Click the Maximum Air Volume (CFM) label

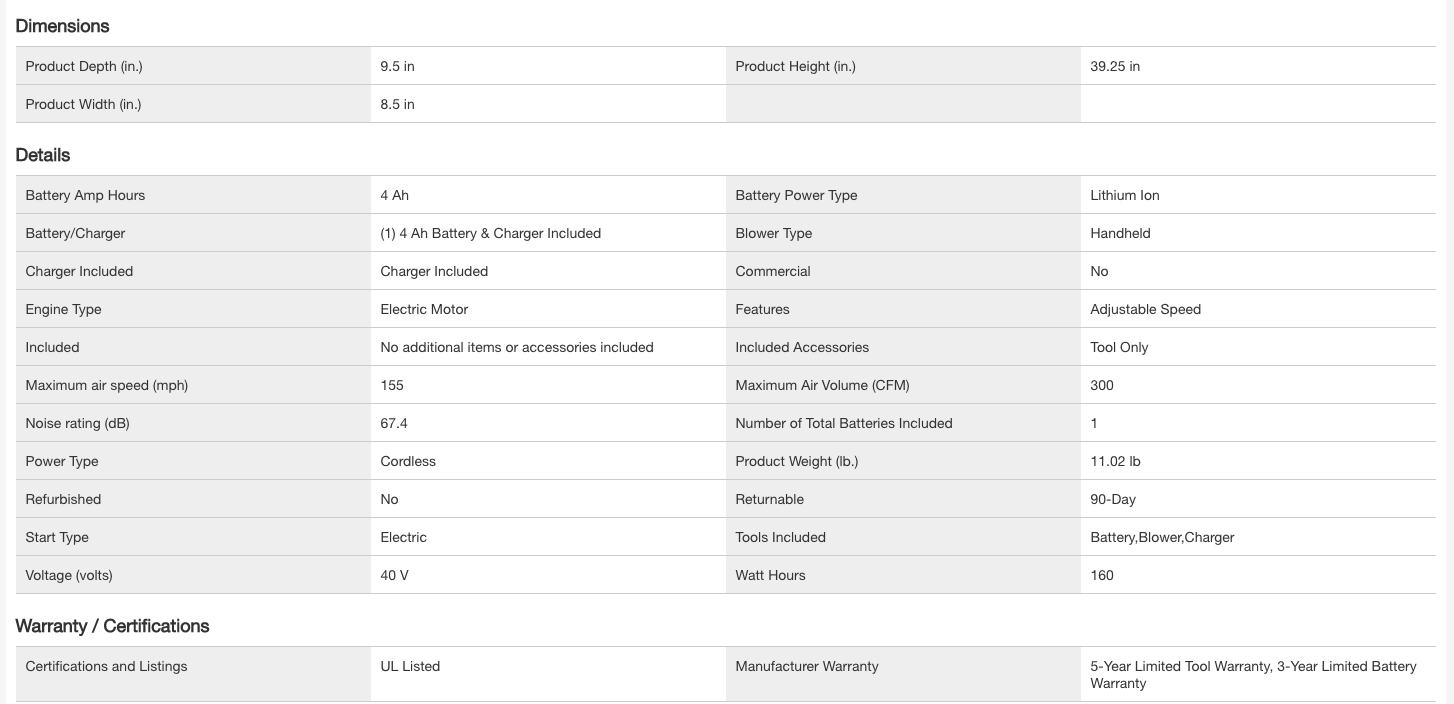822,386
